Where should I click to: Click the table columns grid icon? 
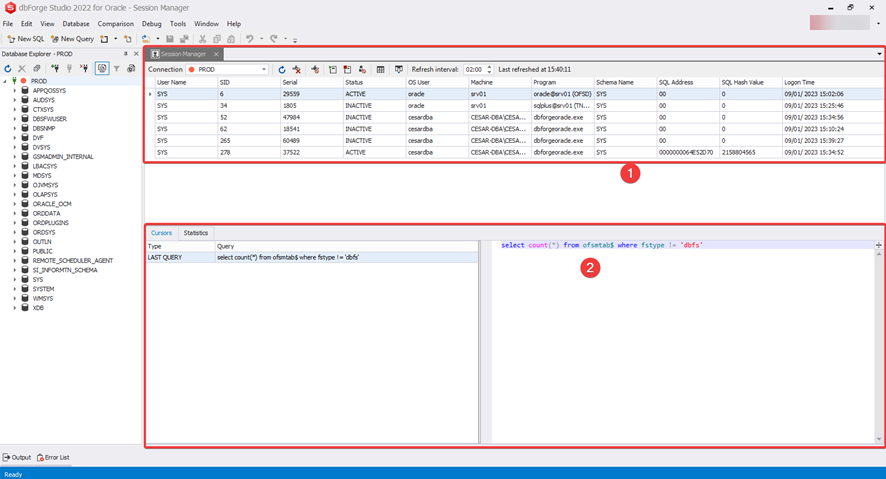click(380, 69)
